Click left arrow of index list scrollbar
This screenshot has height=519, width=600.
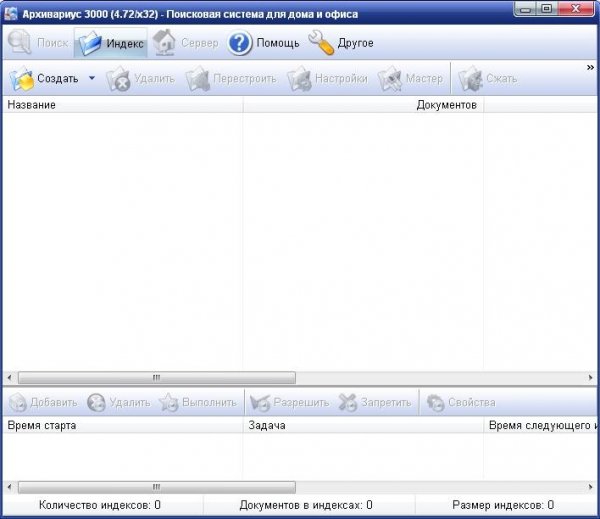[10, 378]
